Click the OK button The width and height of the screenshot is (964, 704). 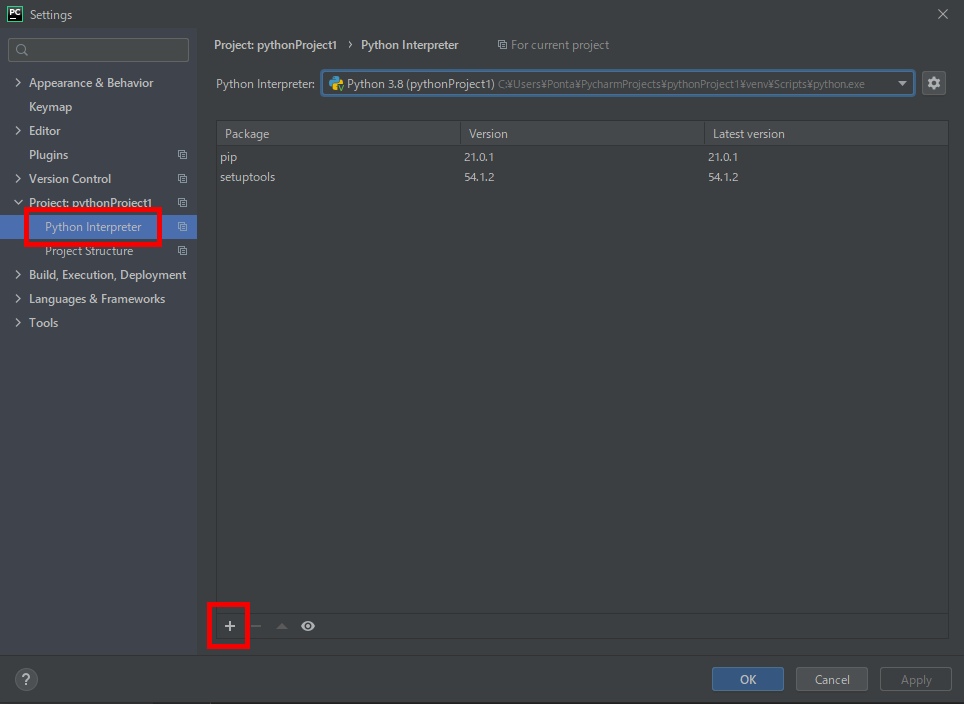(747, 679)
